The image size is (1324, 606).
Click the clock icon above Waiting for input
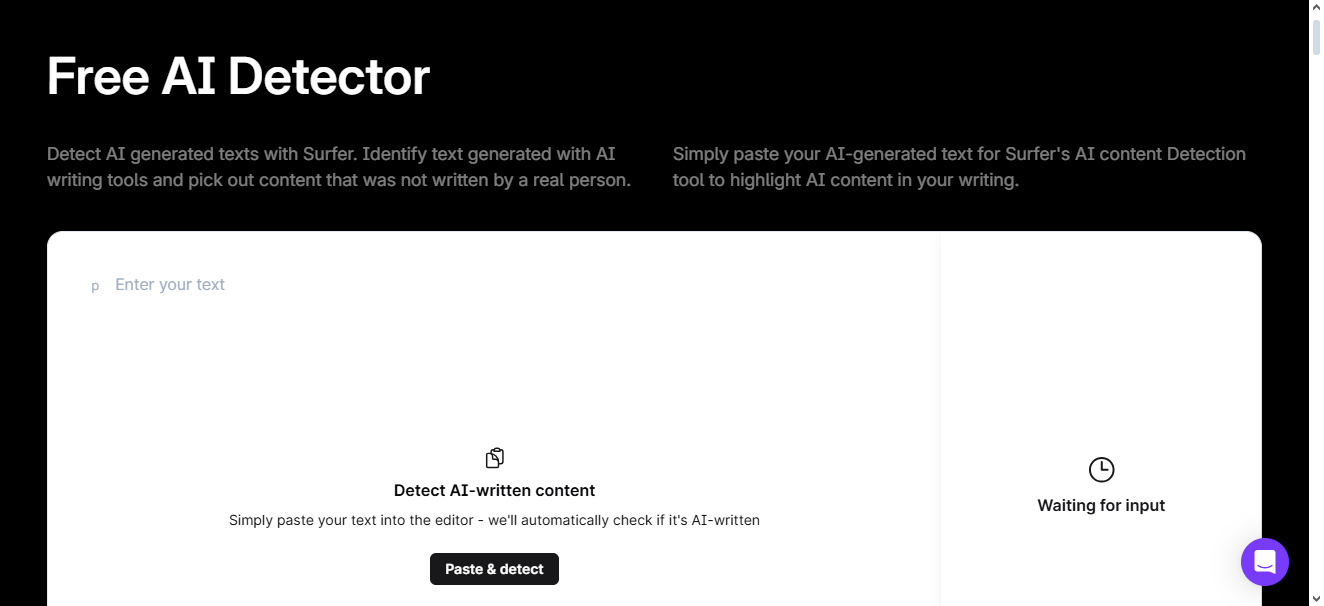[1101, 469]
